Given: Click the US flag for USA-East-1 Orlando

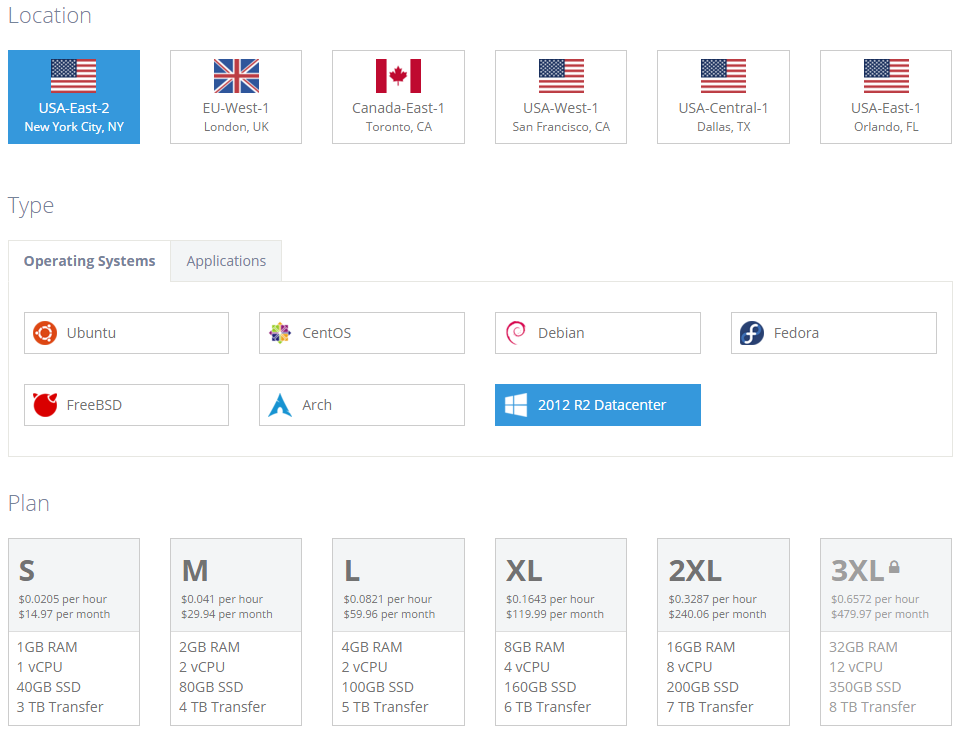Looking at the screenshot, I should click(886, 75).
